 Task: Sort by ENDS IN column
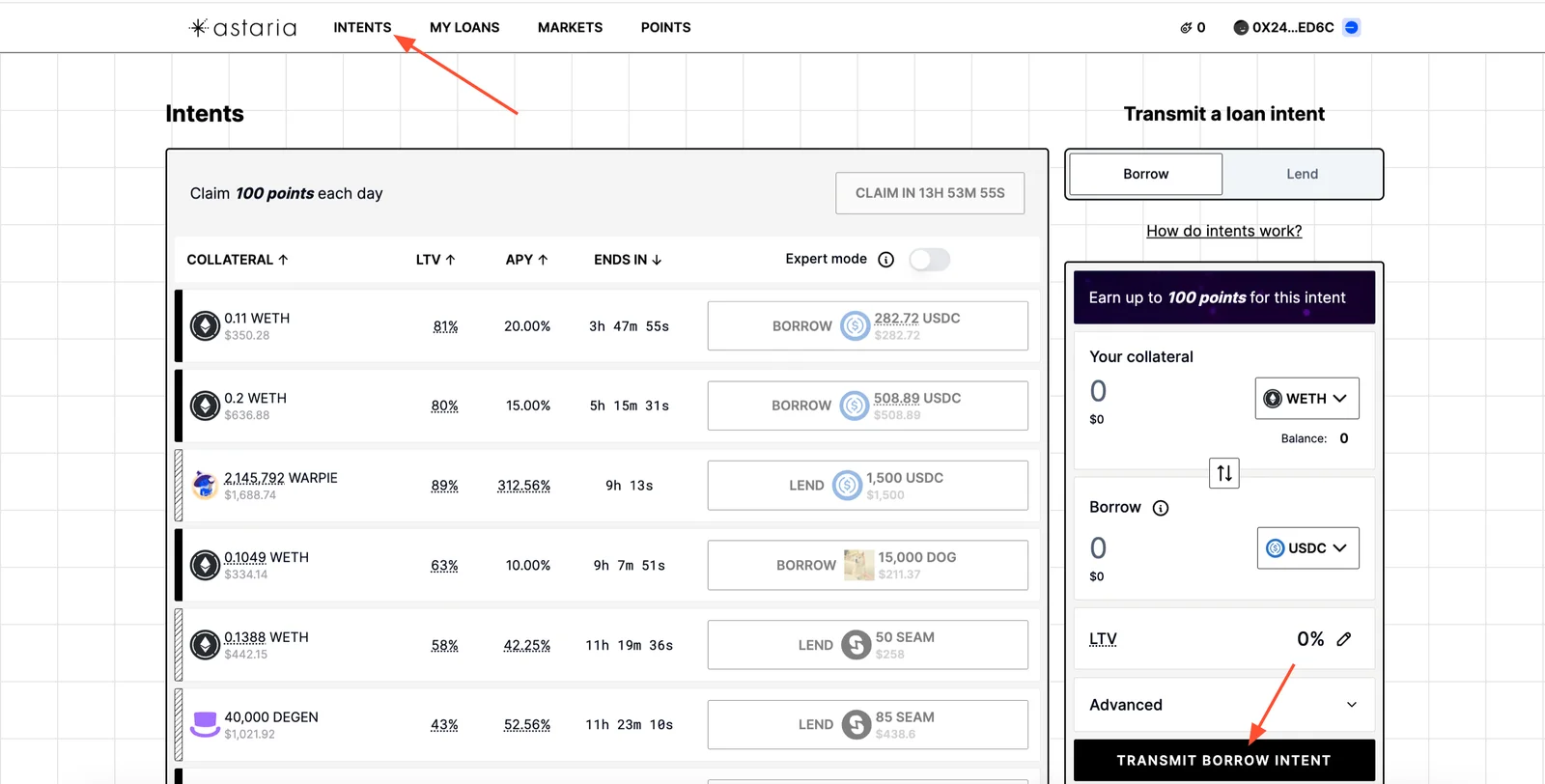tap(628, 260)
